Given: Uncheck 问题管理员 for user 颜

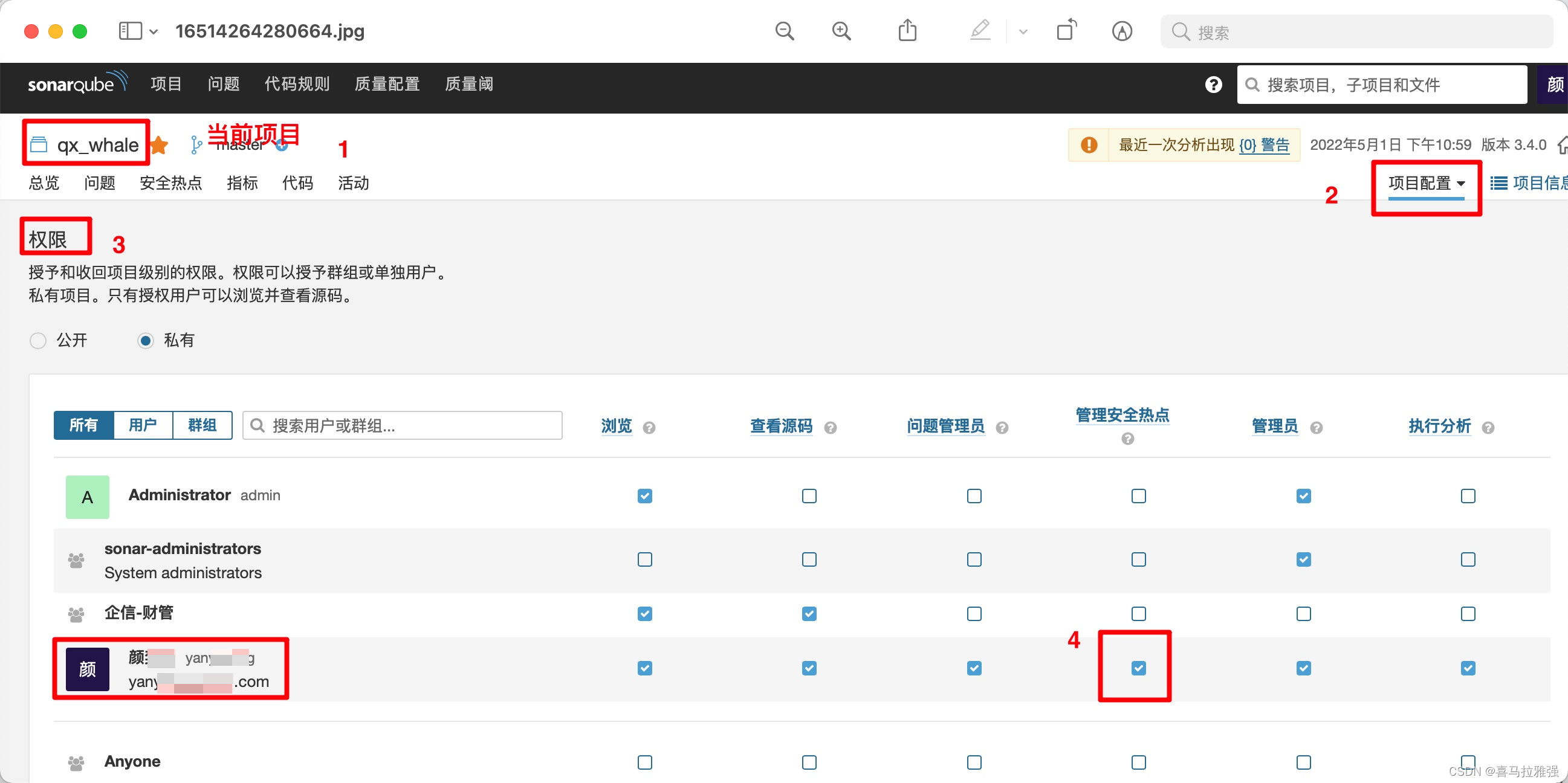Looking at the screenshot, I should pyautogui.click(x=974, y=668).
